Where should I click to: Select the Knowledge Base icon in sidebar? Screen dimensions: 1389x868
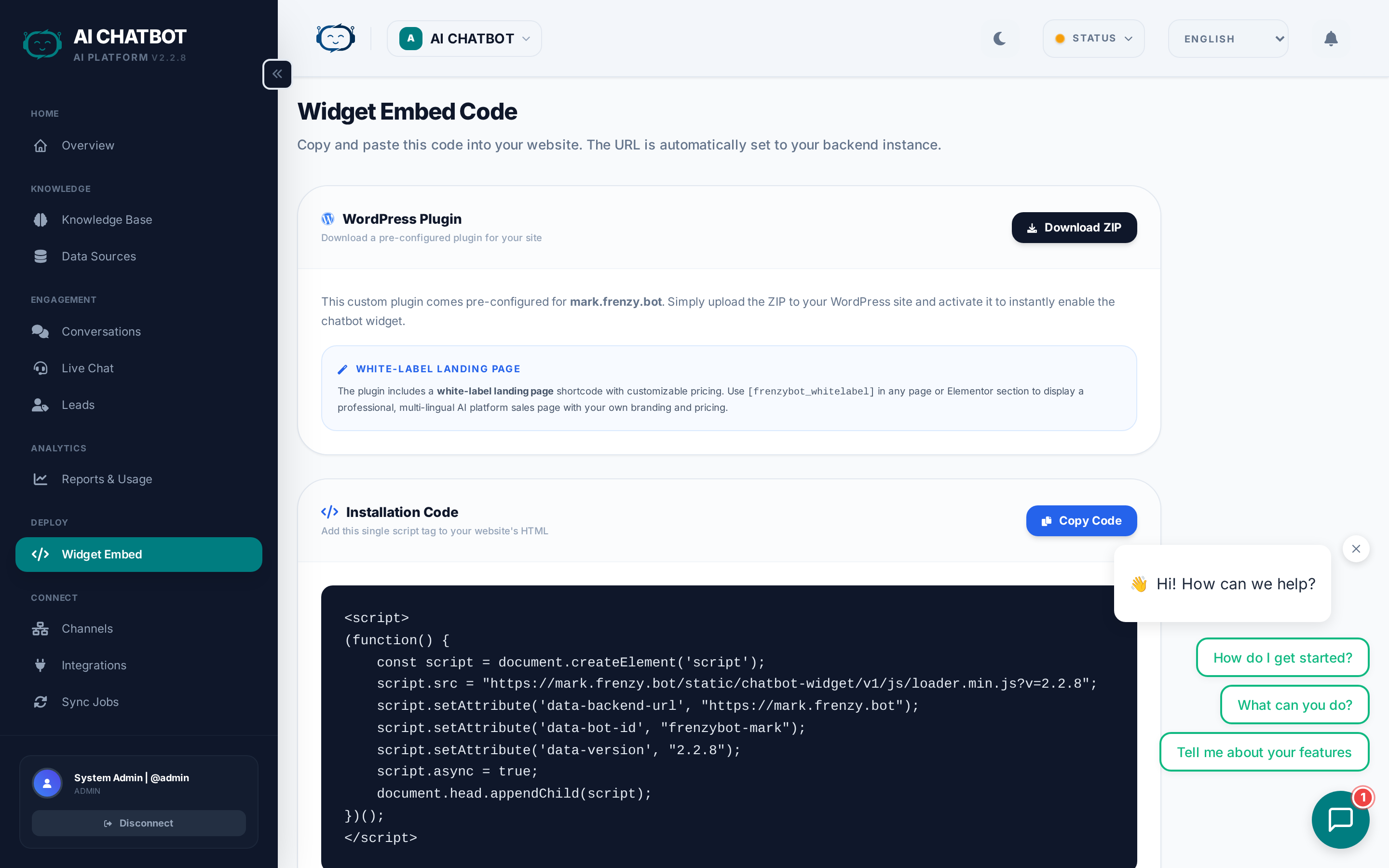click(x=40, y=219)
